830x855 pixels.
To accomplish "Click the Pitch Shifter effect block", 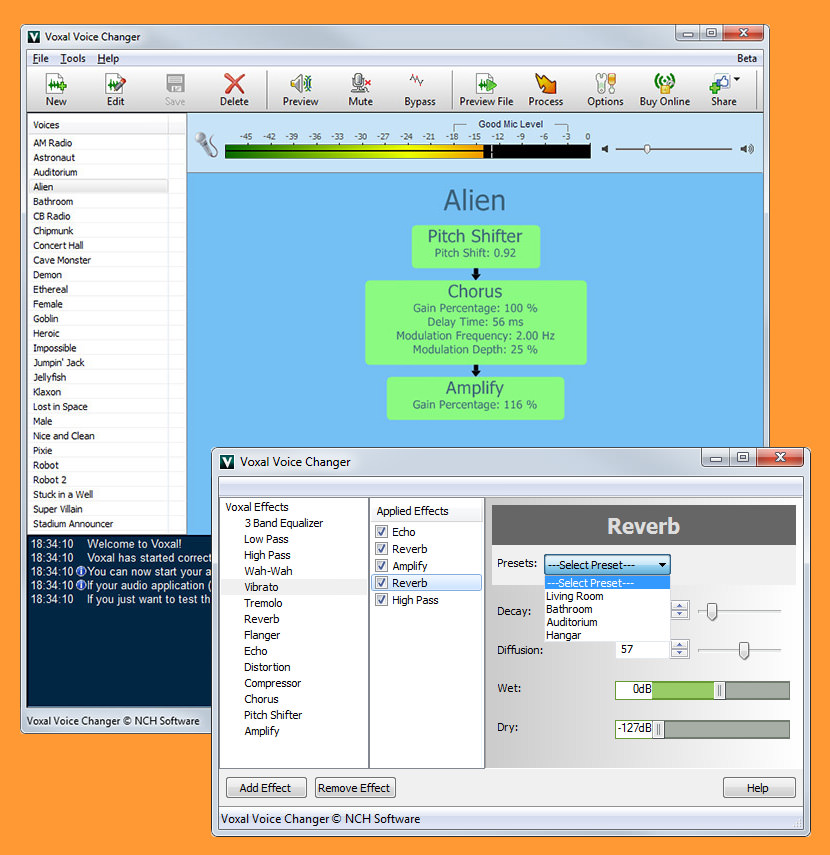I will point(476,246).
